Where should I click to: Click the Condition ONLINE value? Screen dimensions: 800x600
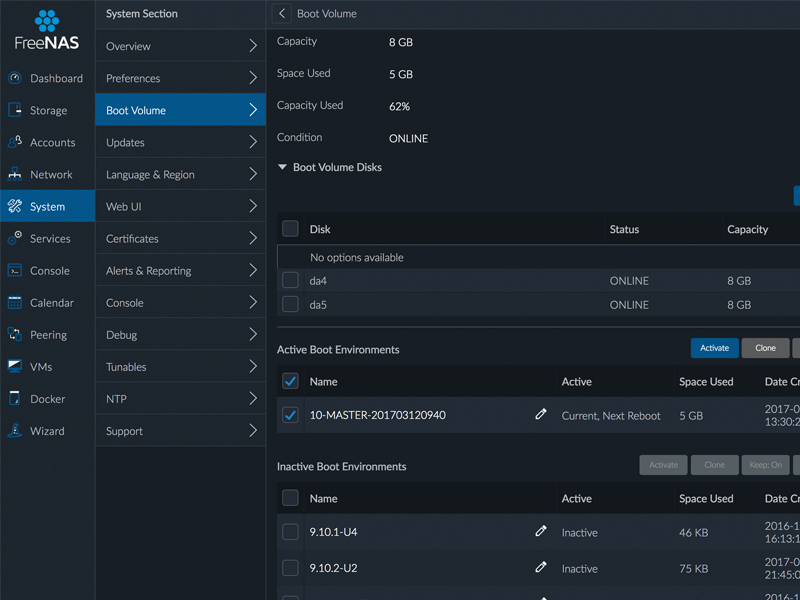tap(408, 138)
